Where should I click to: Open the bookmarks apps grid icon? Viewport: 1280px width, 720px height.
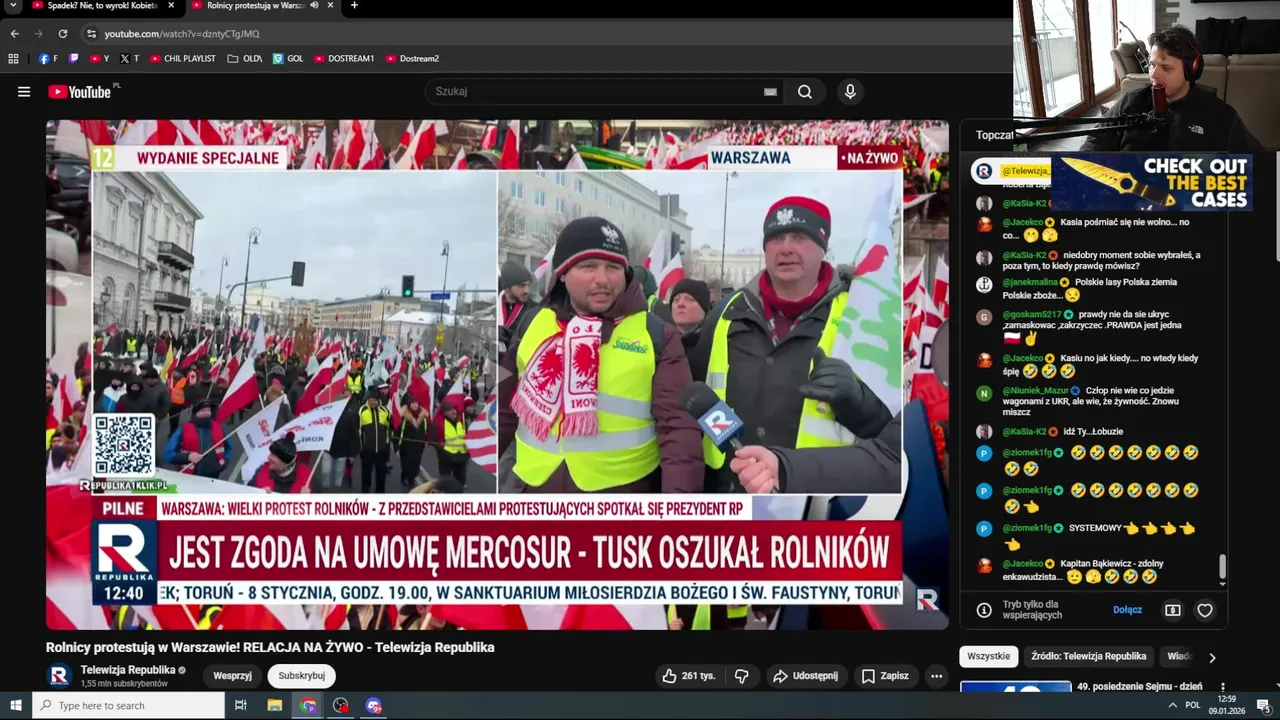[x=13, y=59]
